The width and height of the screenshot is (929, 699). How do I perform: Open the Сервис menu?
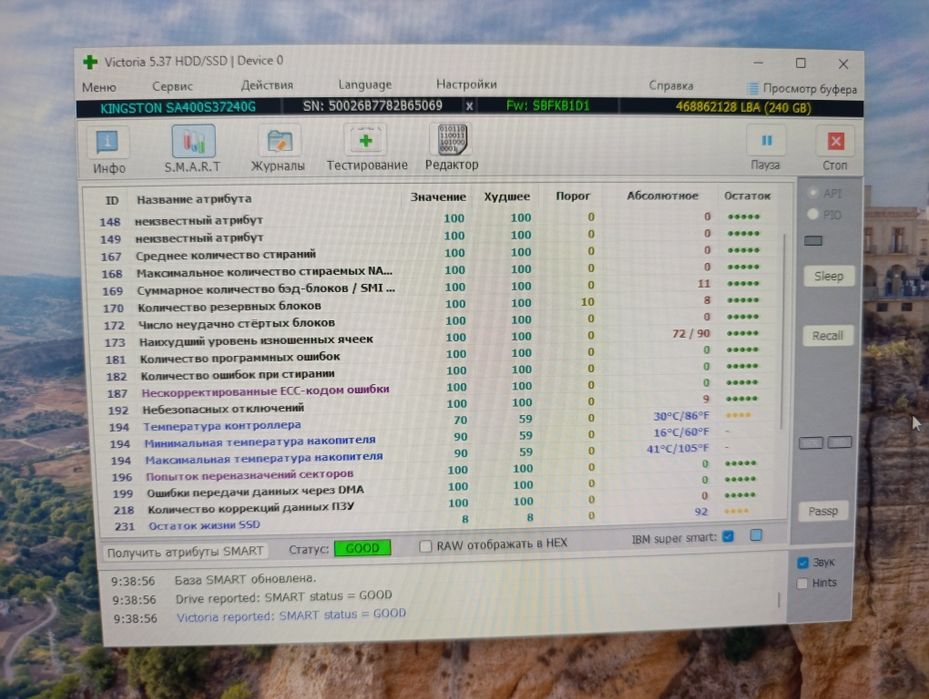(172, 86)
